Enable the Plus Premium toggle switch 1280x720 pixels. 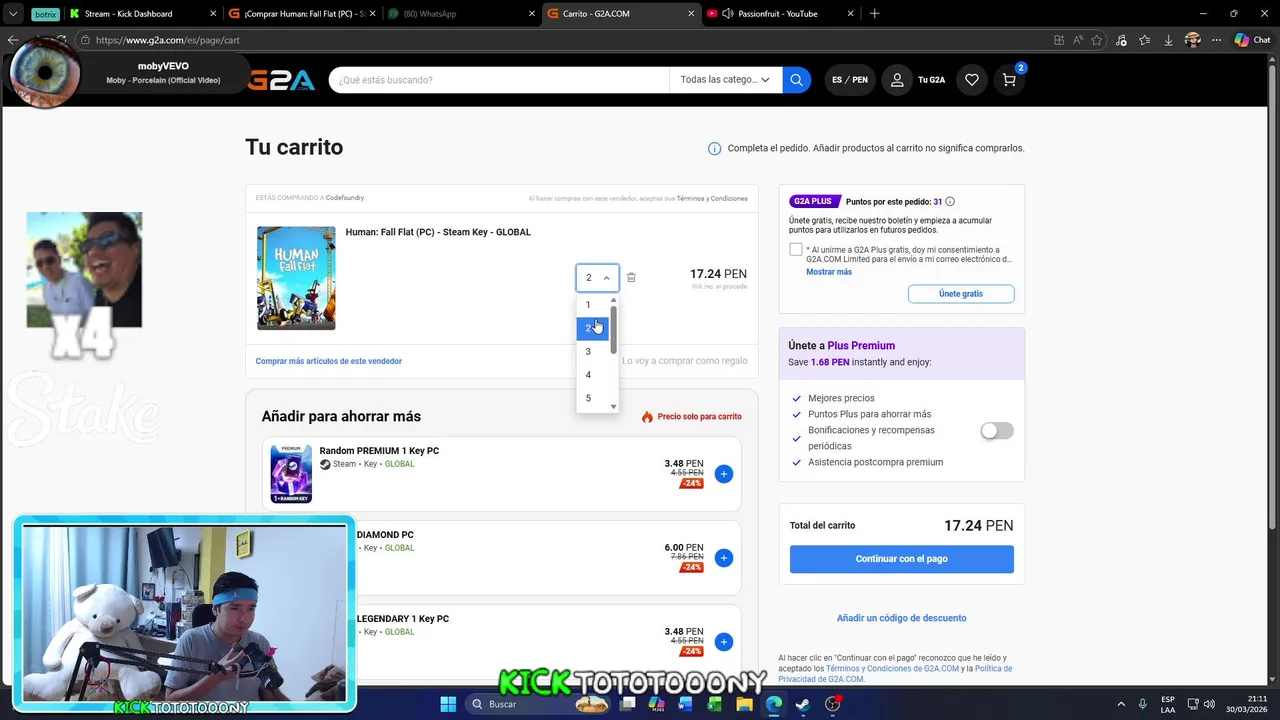pyautogui.click(x=997, y=431)
